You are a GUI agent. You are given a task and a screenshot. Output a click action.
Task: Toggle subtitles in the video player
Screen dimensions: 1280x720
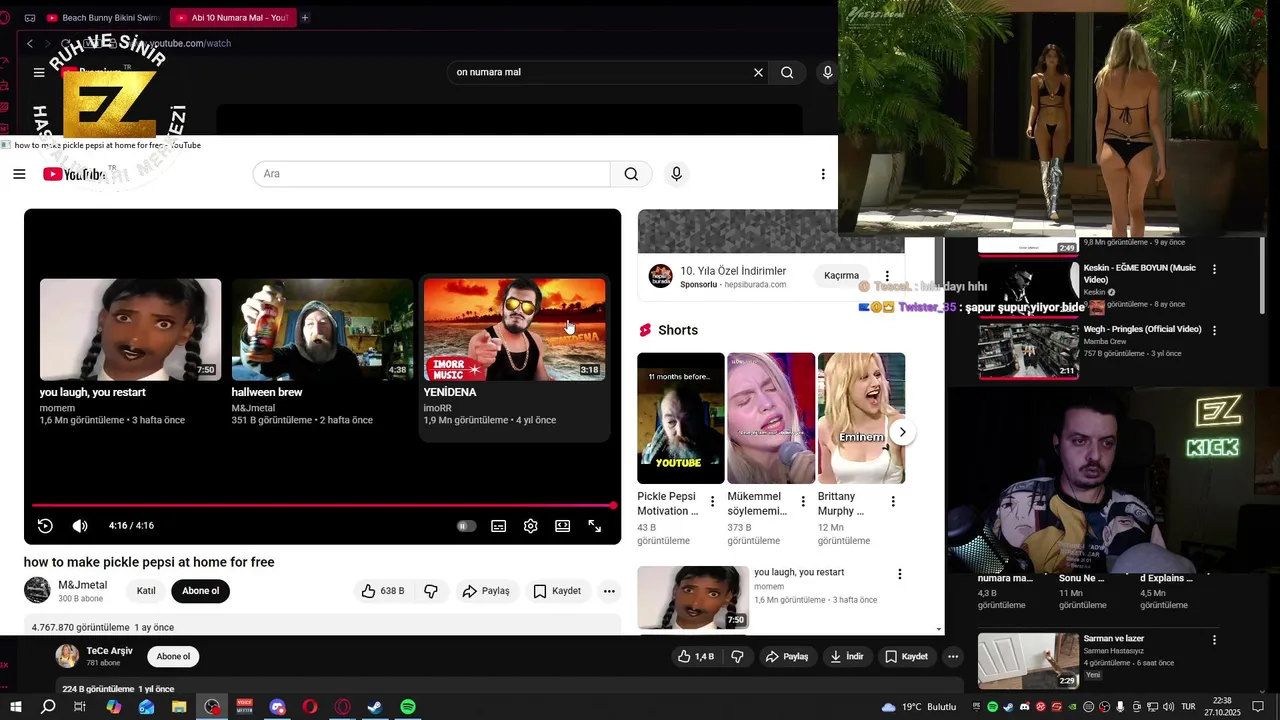(x=499, y=526)
